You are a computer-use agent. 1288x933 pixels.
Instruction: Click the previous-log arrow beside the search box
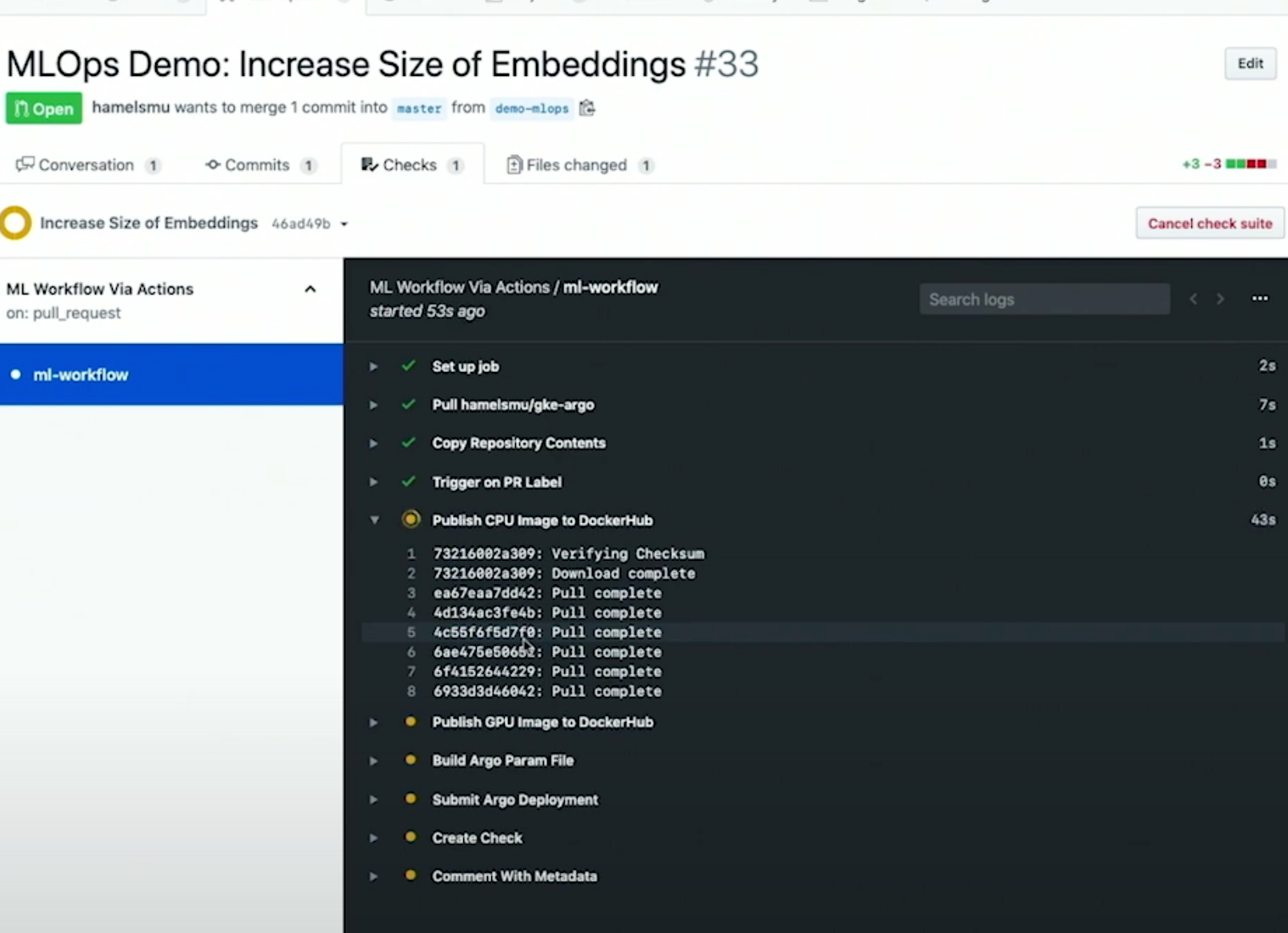coord(1193,298)
